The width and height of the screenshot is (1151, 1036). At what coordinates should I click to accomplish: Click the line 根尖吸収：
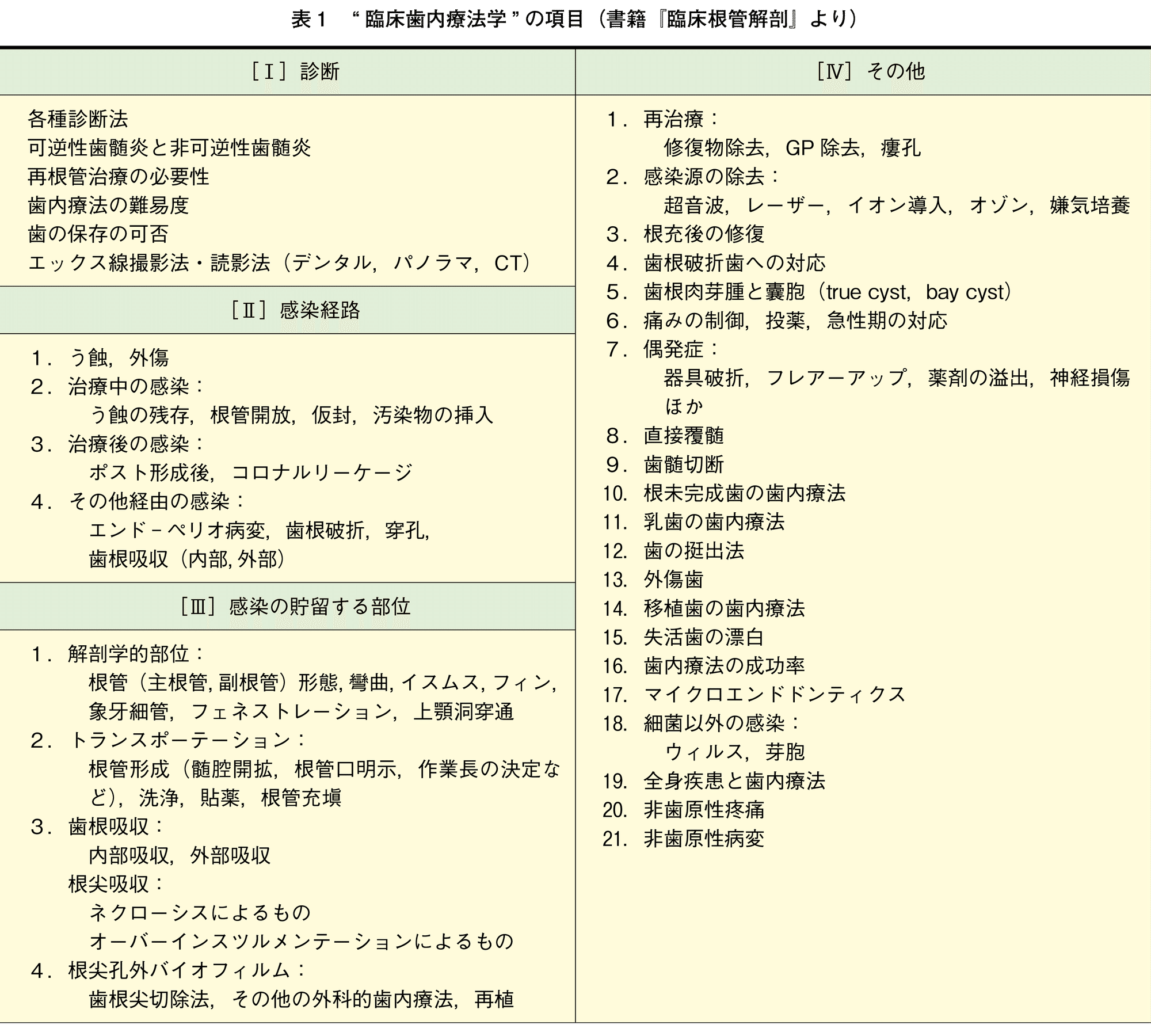point(116,885)
